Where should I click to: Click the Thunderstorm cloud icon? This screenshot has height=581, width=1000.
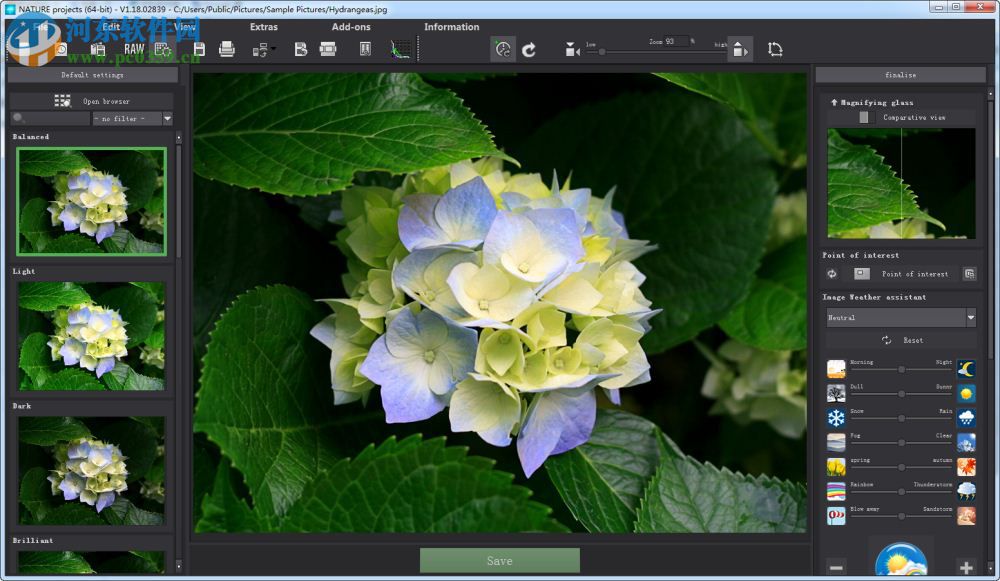click(966, 491)
